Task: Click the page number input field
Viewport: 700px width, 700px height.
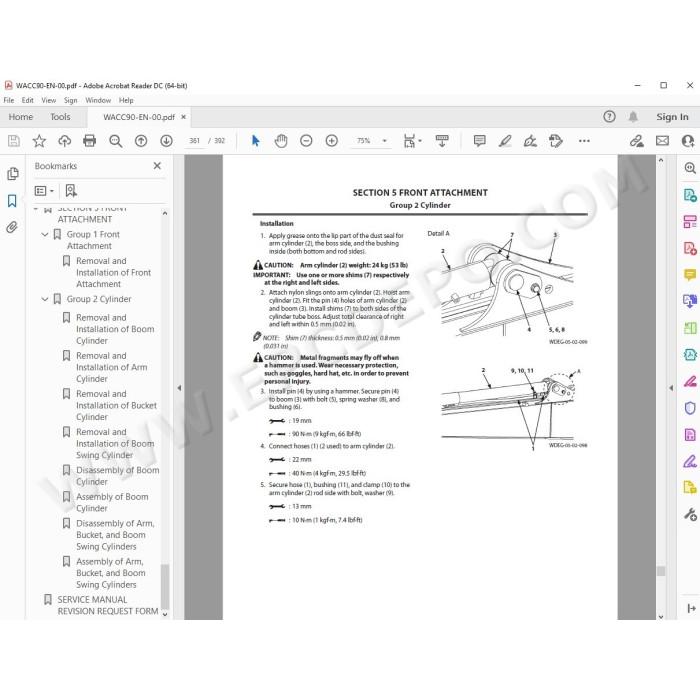Action: 195,141
